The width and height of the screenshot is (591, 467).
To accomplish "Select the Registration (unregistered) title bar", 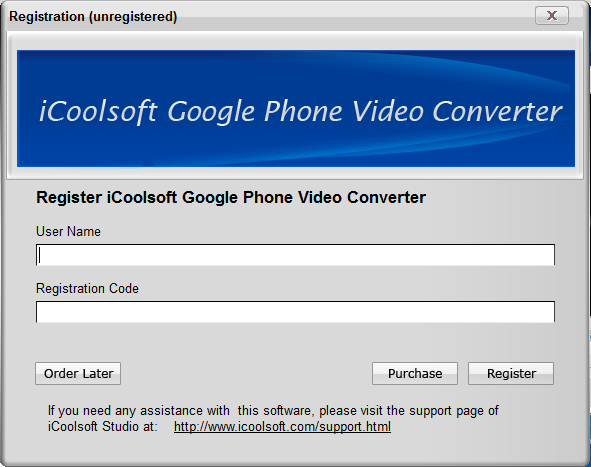I will click(x=264, y=16).
